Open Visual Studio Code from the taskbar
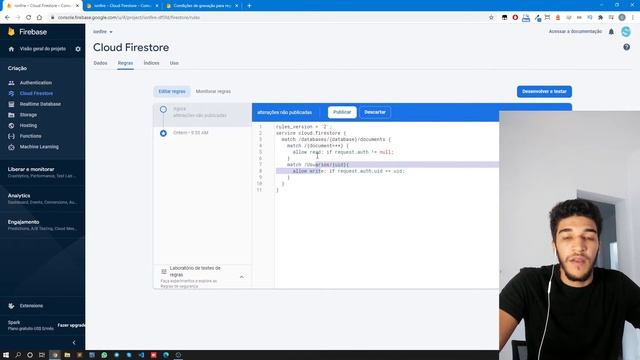640x360 pixels. click(x=141, y=355)
